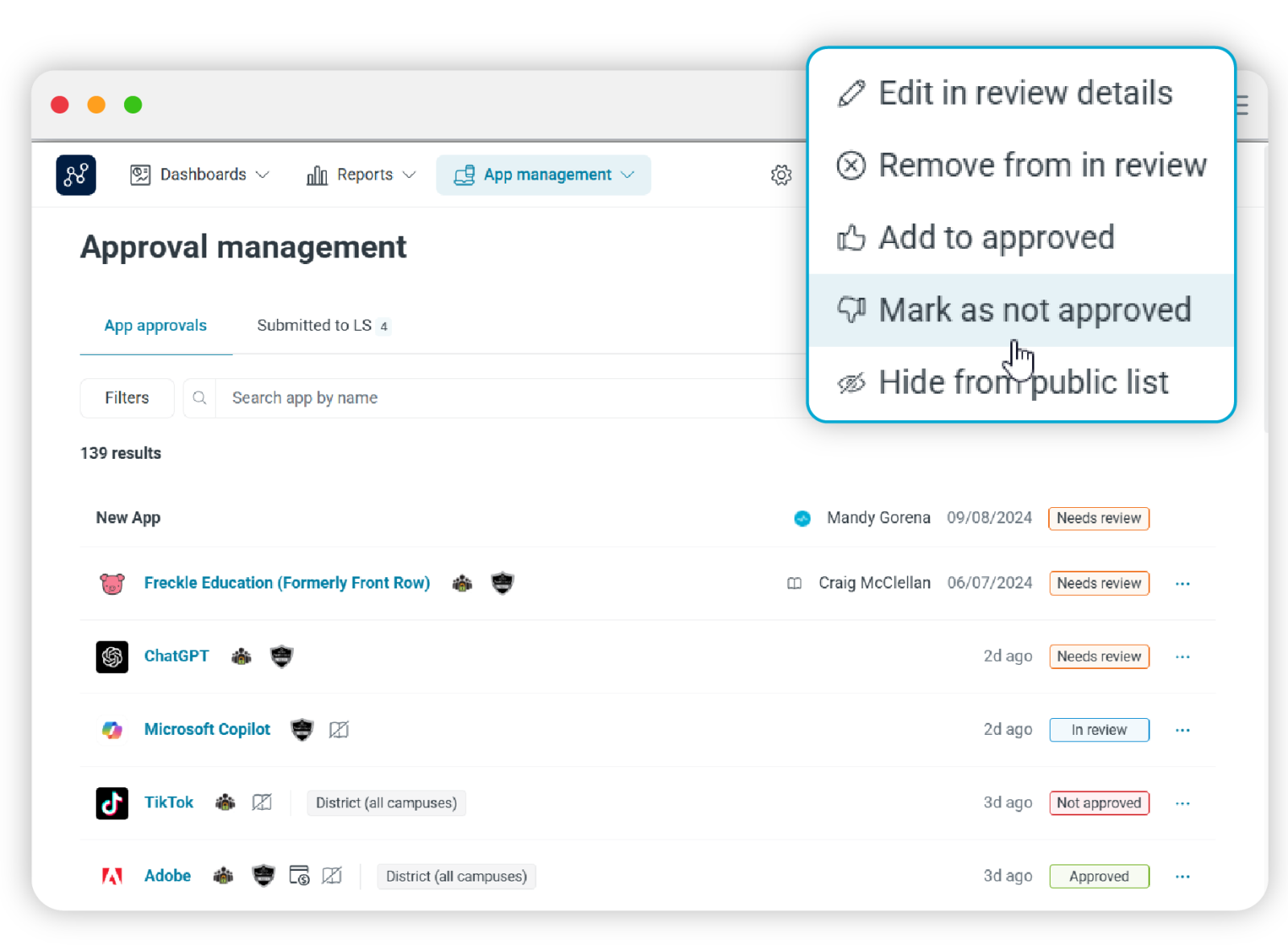The image size is (1288, 945).
Task: Click the Filters button
Action: pyautogui.click(x=127, y=398)
